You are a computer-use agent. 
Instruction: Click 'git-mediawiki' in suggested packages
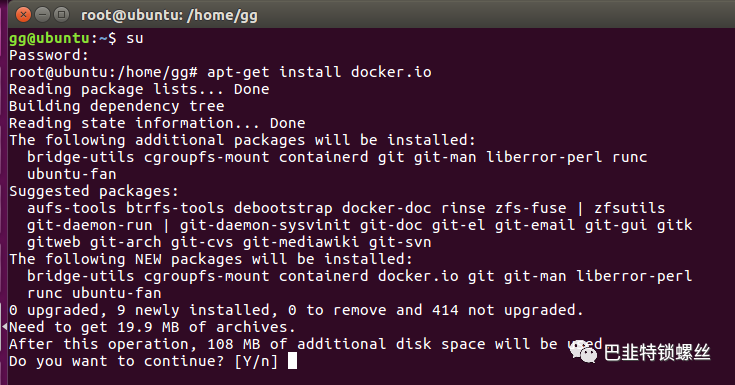(x=301, y=242)
